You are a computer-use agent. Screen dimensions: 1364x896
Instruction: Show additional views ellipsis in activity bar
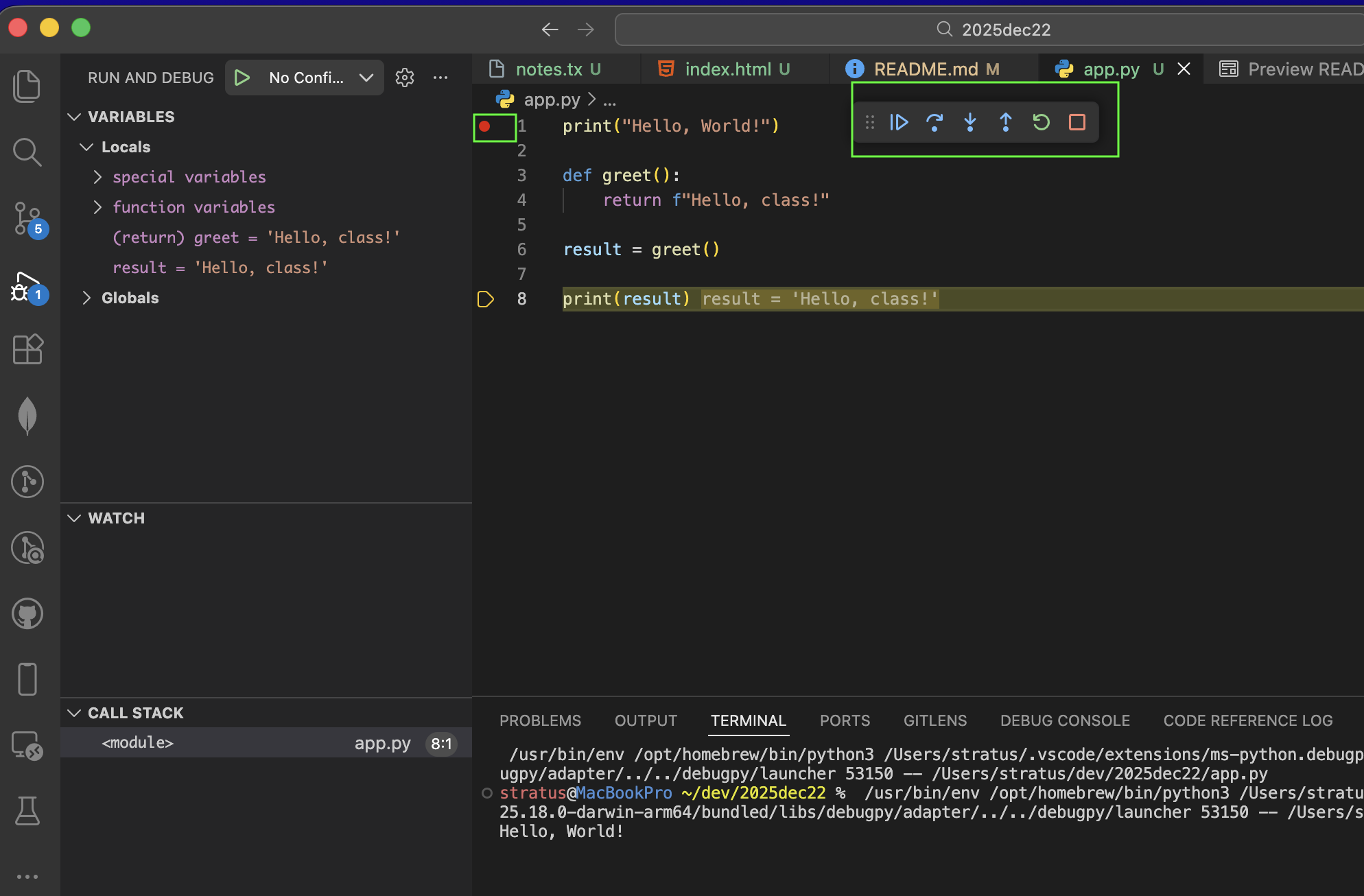pyautogui.click(x=27, y=877)
